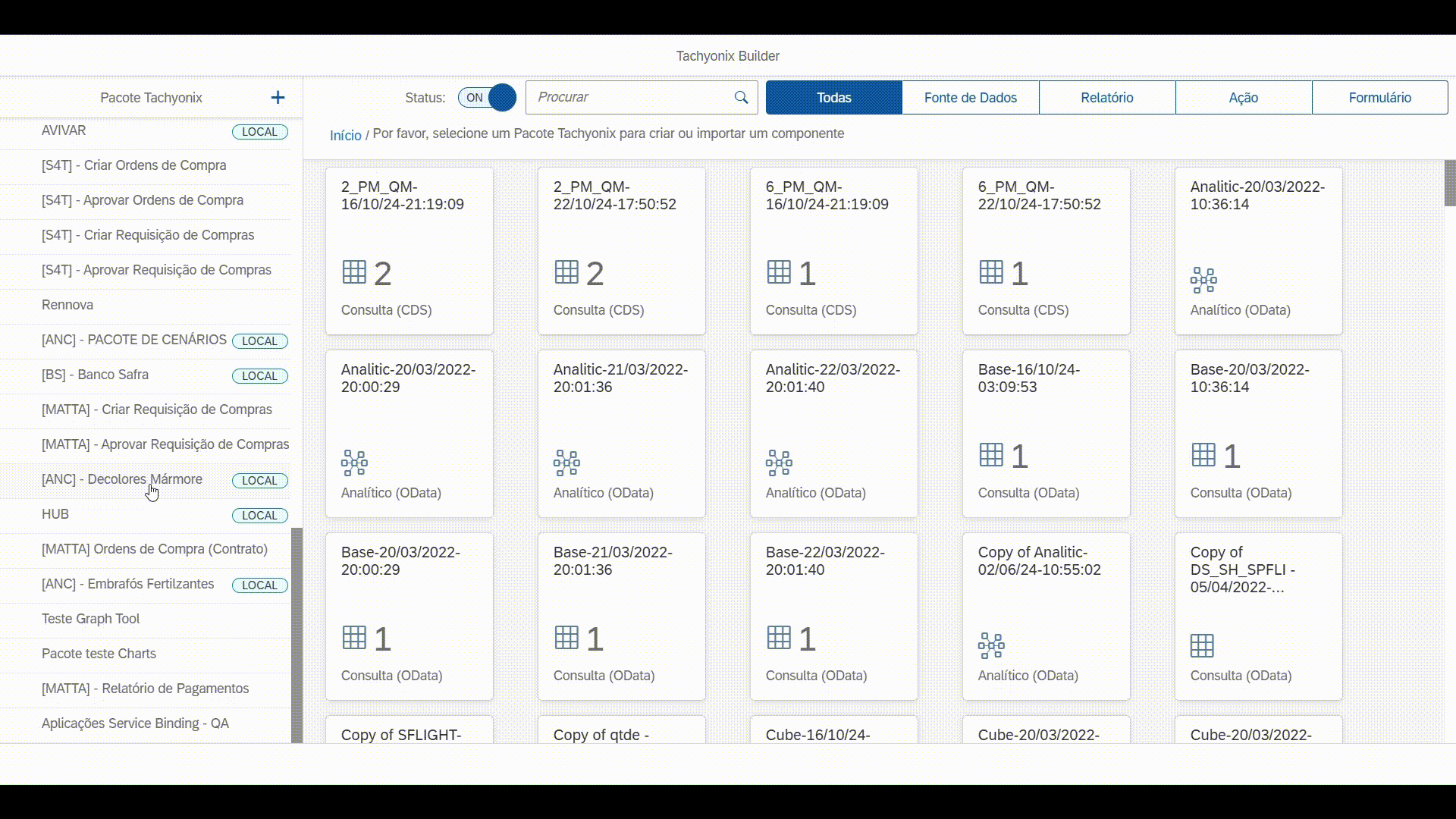
Task: Show the Ação components tab
Action: (1243, 98)
